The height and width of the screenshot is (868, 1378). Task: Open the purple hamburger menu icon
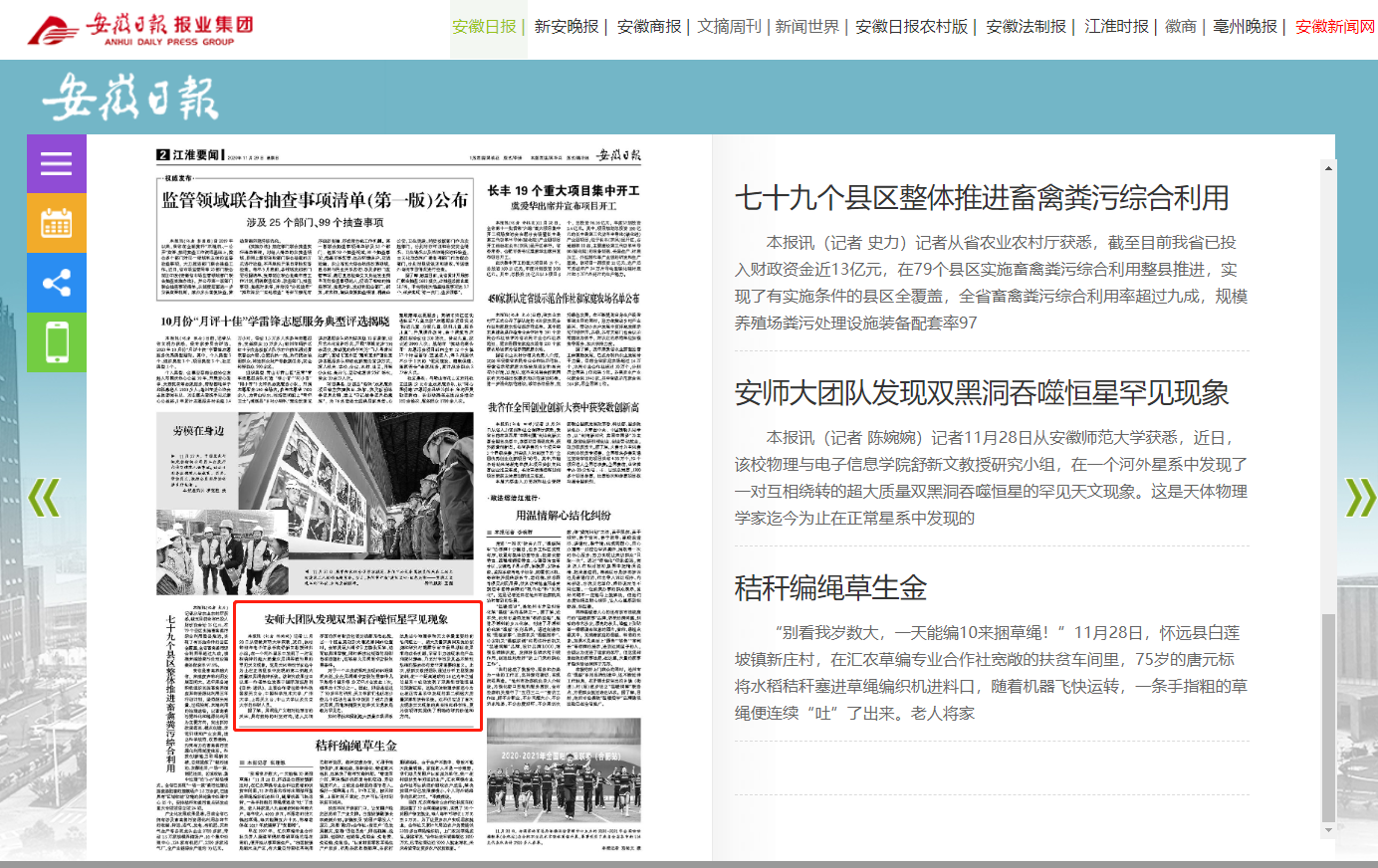coord(57,163)
